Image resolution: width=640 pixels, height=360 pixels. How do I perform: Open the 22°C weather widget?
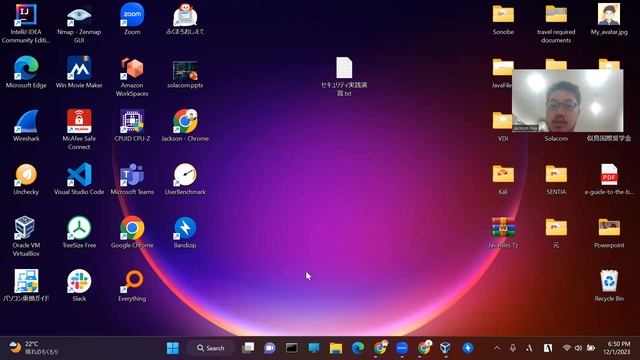[x=33, y=348]
